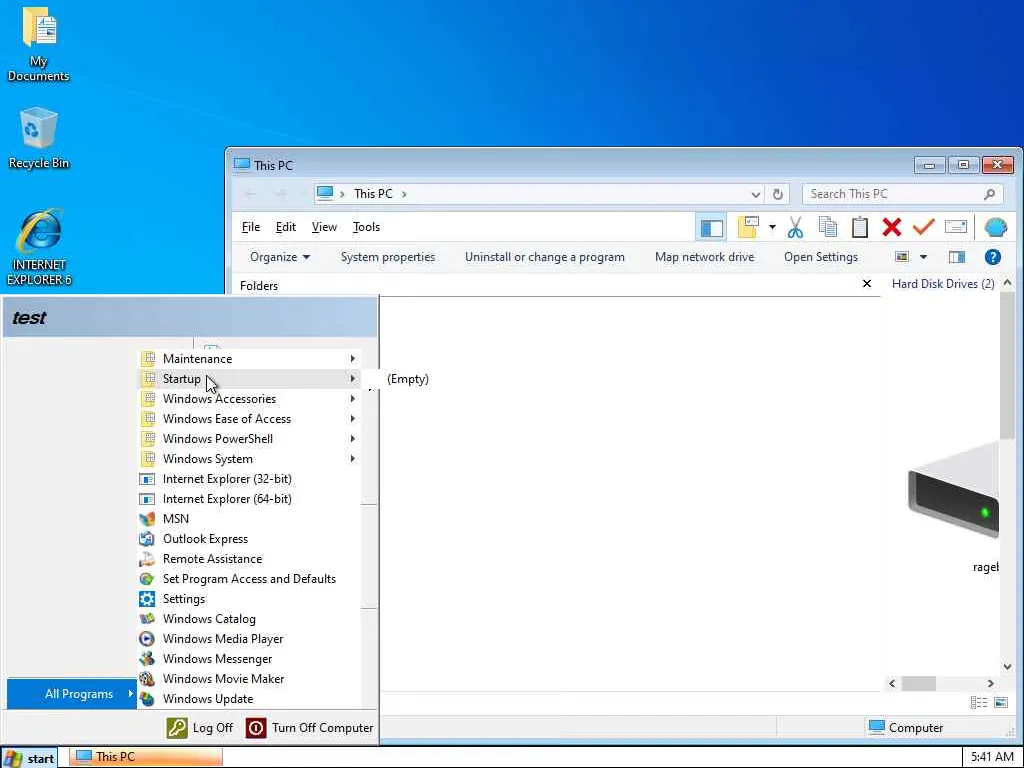Screen dimensions: 1024x768
Task: Open My Documents desktop icon
Action: pyautogui.click(x=39, y=46)
